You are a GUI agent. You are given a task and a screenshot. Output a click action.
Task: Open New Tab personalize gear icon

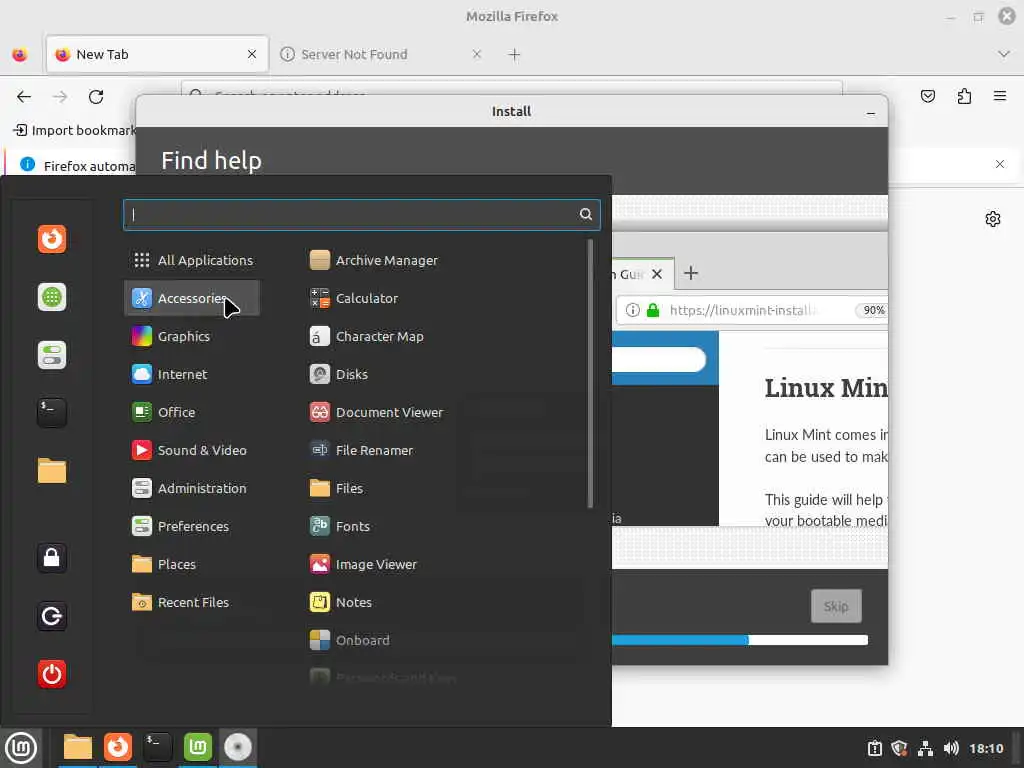click(993, 219)
